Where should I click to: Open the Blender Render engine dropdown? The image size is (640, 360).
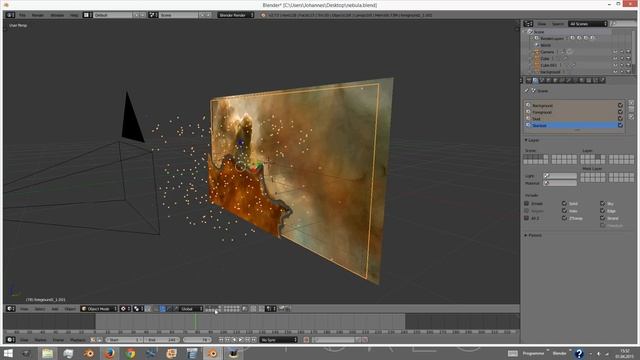coord(236,15)
